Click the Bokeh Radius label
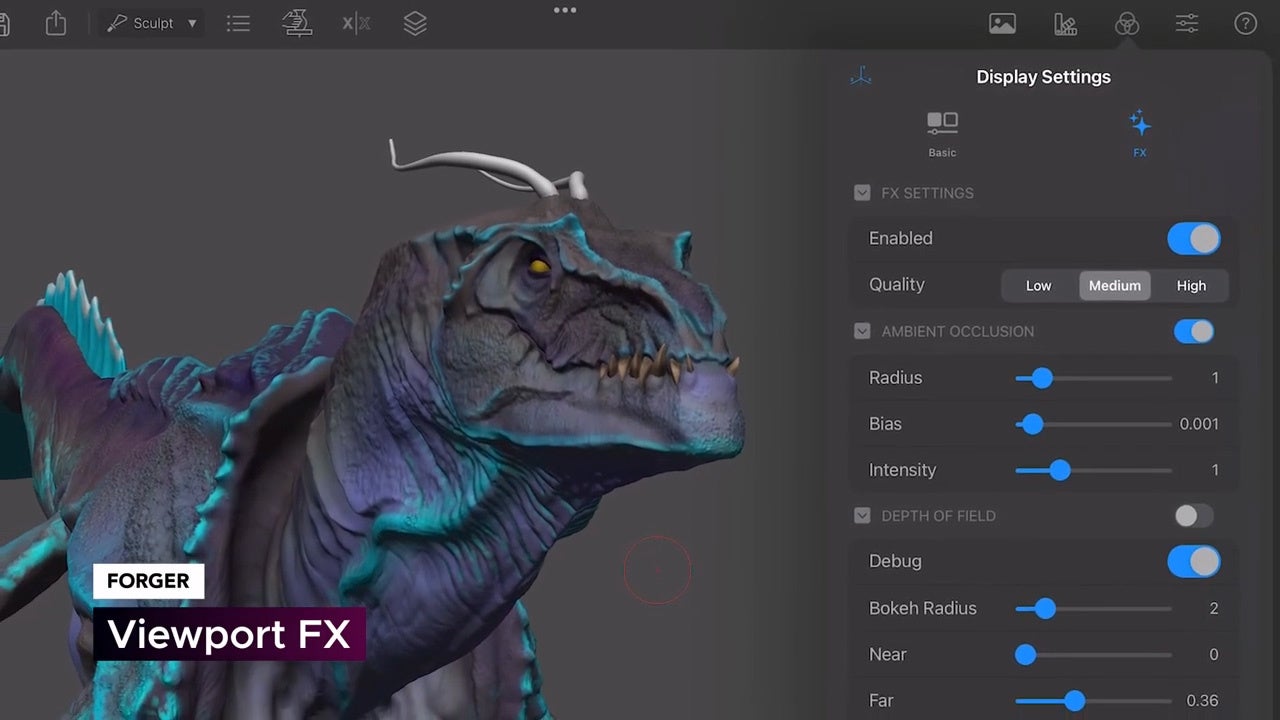Image resolution: width=1280 pixels, height=720 pixels. click(x=923, y=608)
